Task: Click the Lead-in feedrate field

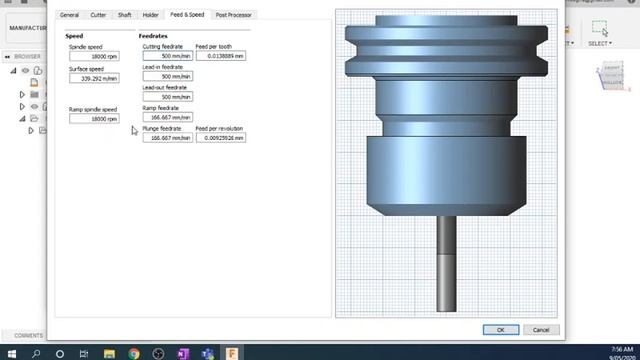Action: tap(168, 76)
